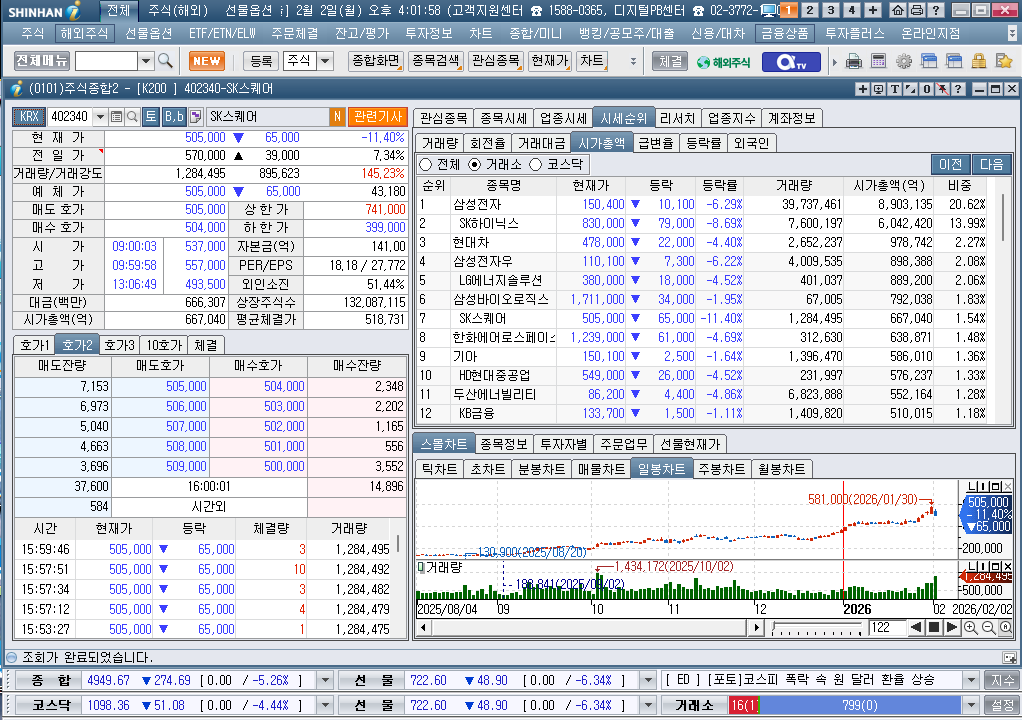Click copy icon beside B,b button
The width and height of the screenshot is (1022, 720).
[196, 117]
